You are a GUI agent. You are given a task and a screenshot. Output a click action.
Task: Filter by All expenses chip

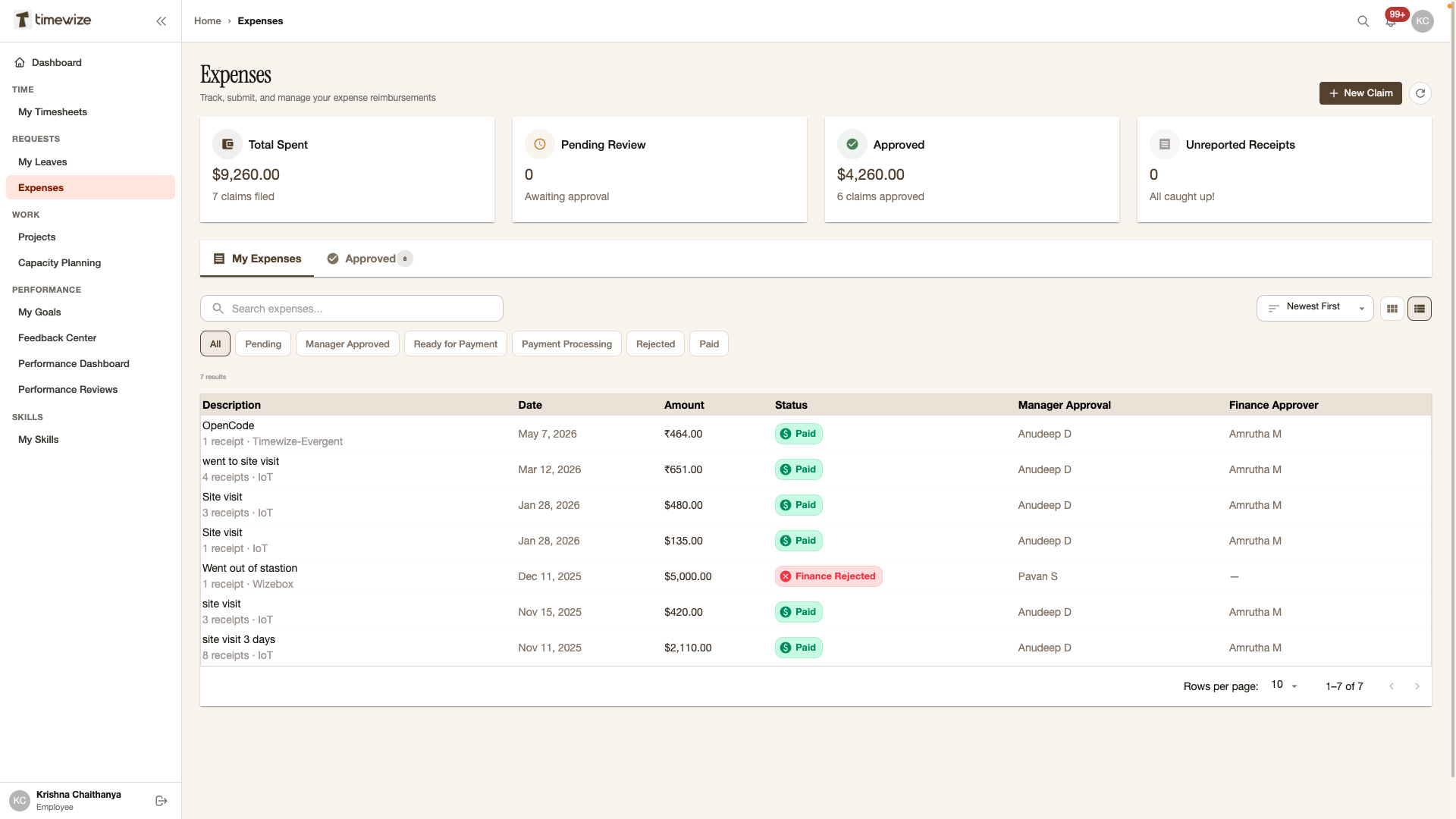(215, 344)
